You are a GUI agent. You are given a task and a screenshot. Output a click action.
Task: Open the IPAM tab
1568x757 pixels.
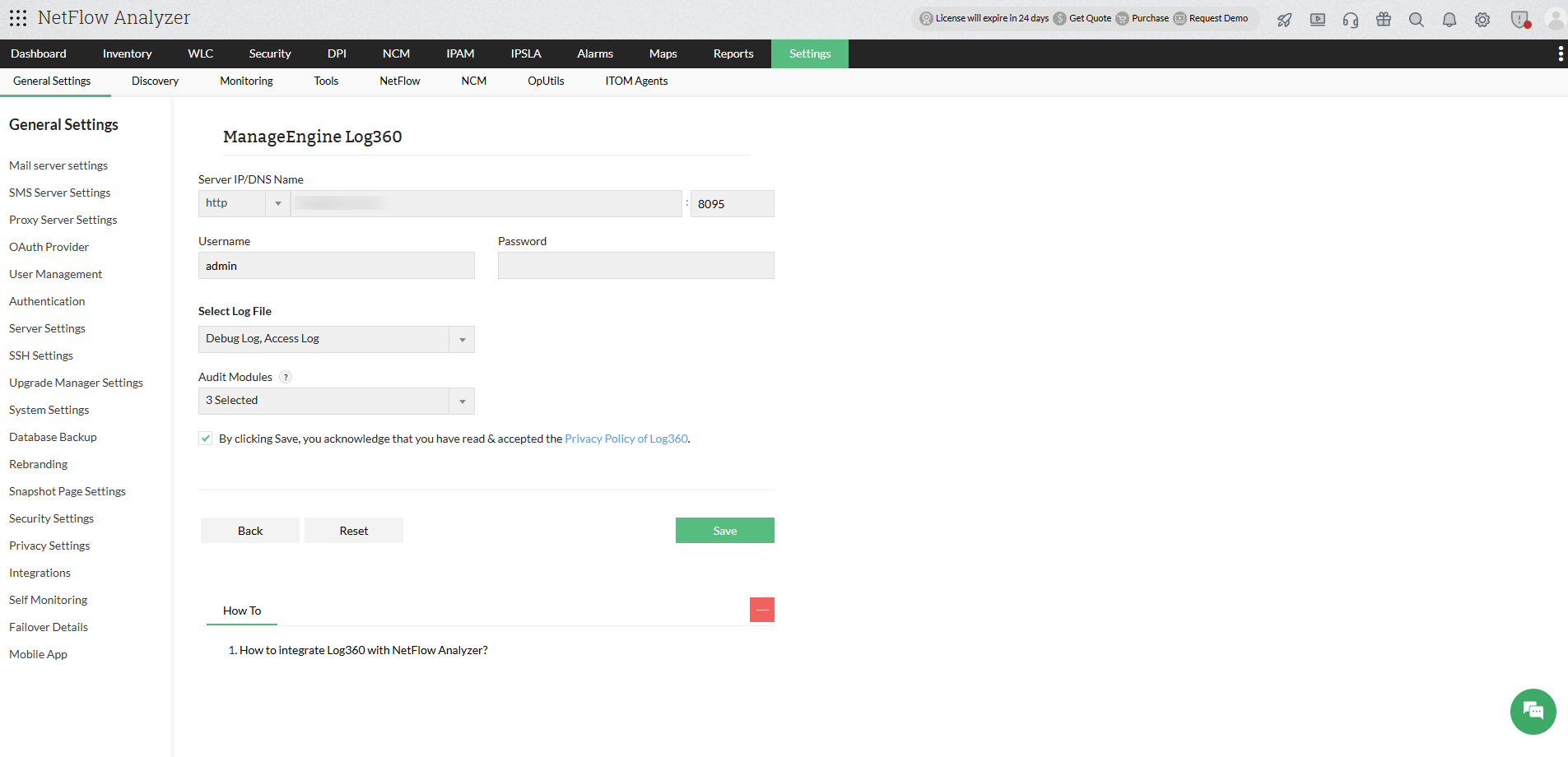click(x=460, y=53)
